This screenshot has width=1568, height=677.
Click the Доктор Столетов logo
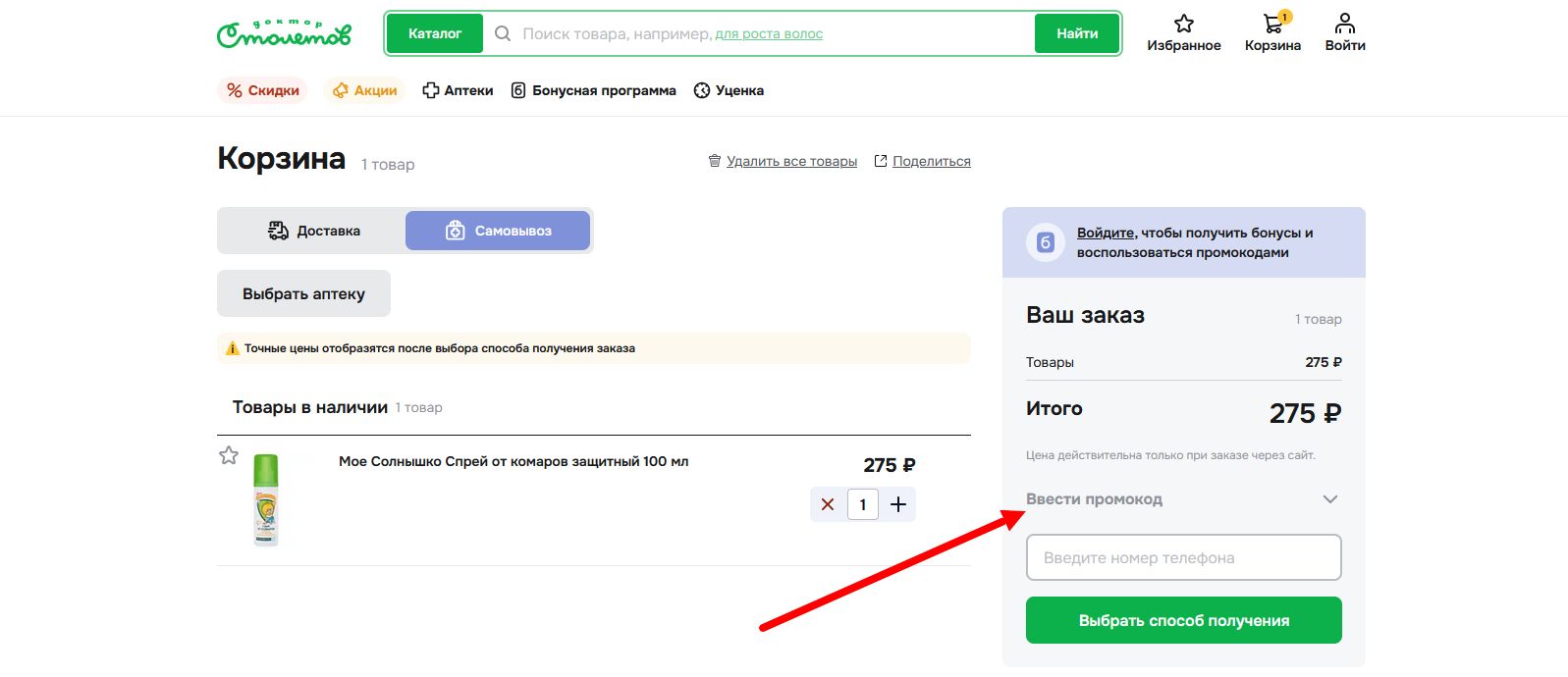[284, 33]
